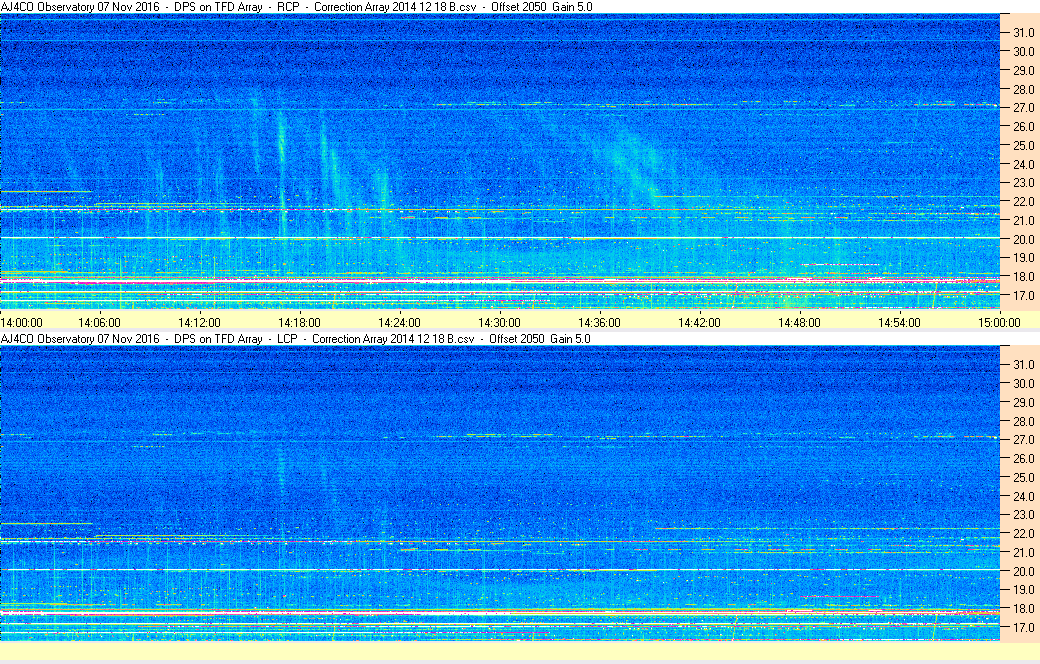Click the 14:42:00 time marker
The height and width of the screenshot is (664, 1040).
(x=699, y=322)
